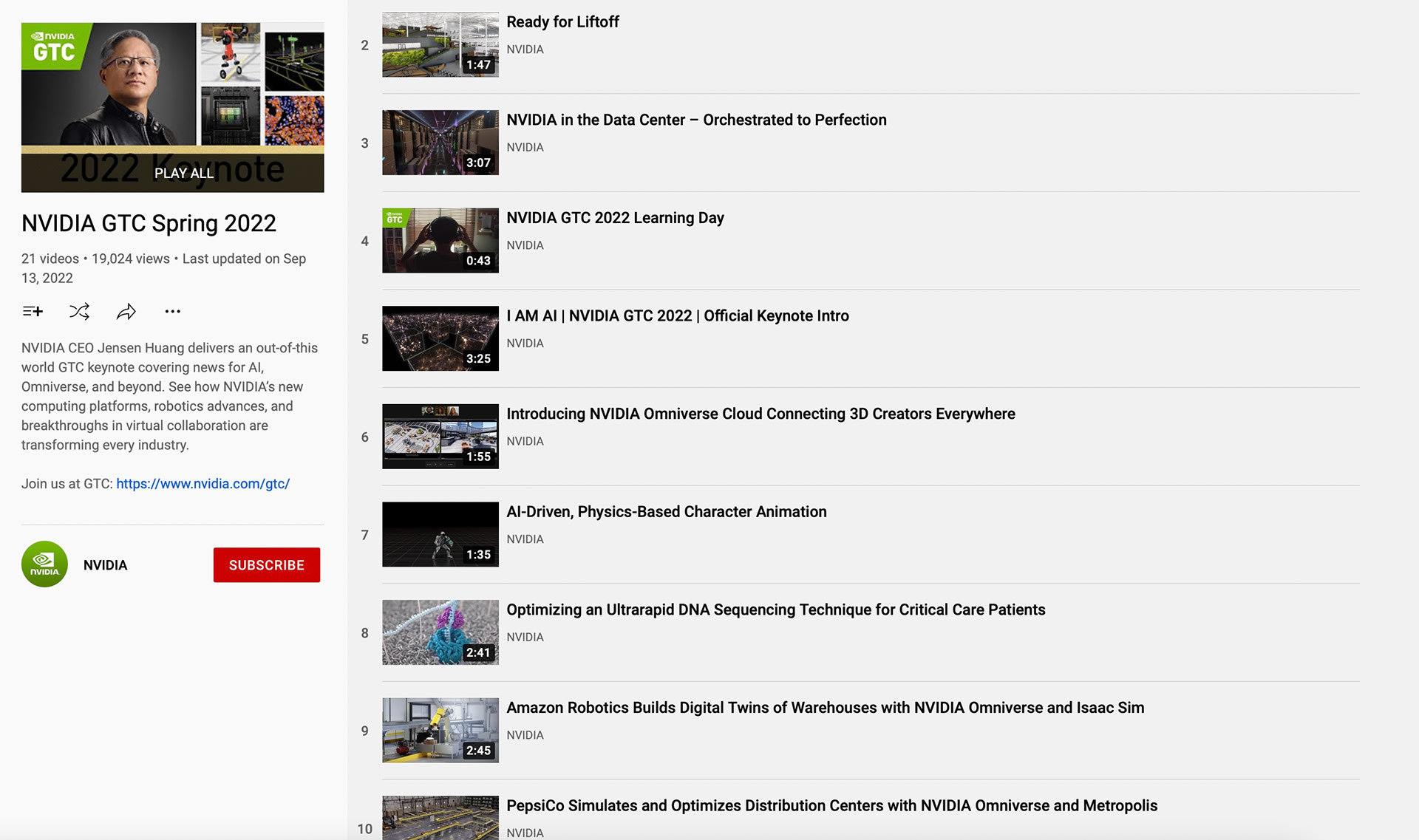1419x840 pixels.
Task: Click the save playlist icon
Action: (x=33, y=312)
